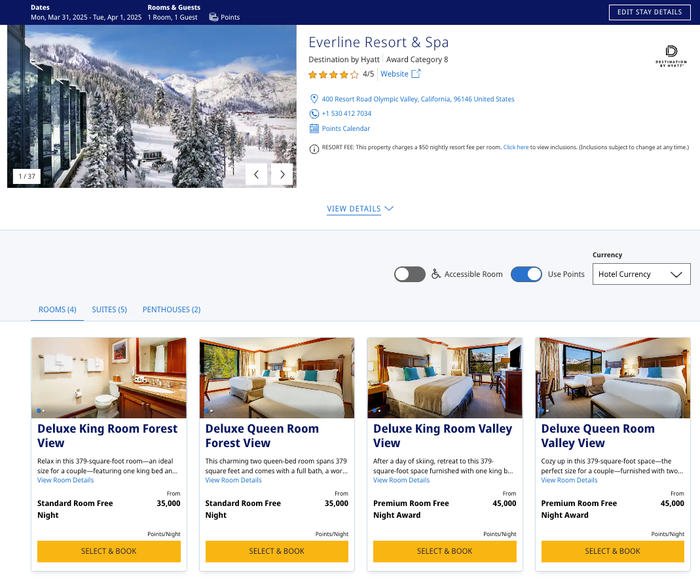Click the Deluxe King Room Valley View title

coord(442,436)
